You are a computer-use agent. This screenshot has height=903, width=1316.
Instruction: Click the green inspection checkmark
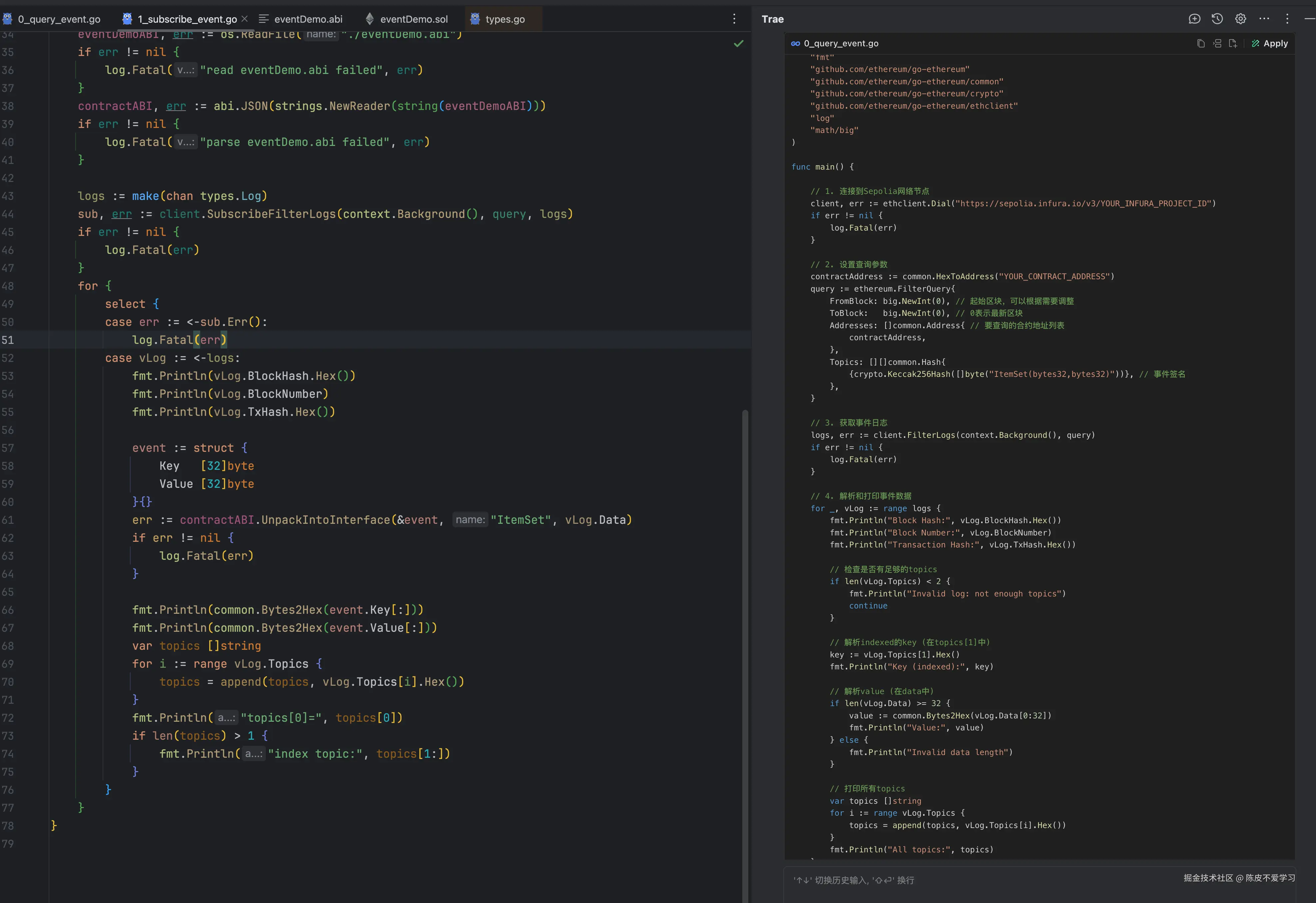(738, 44)
